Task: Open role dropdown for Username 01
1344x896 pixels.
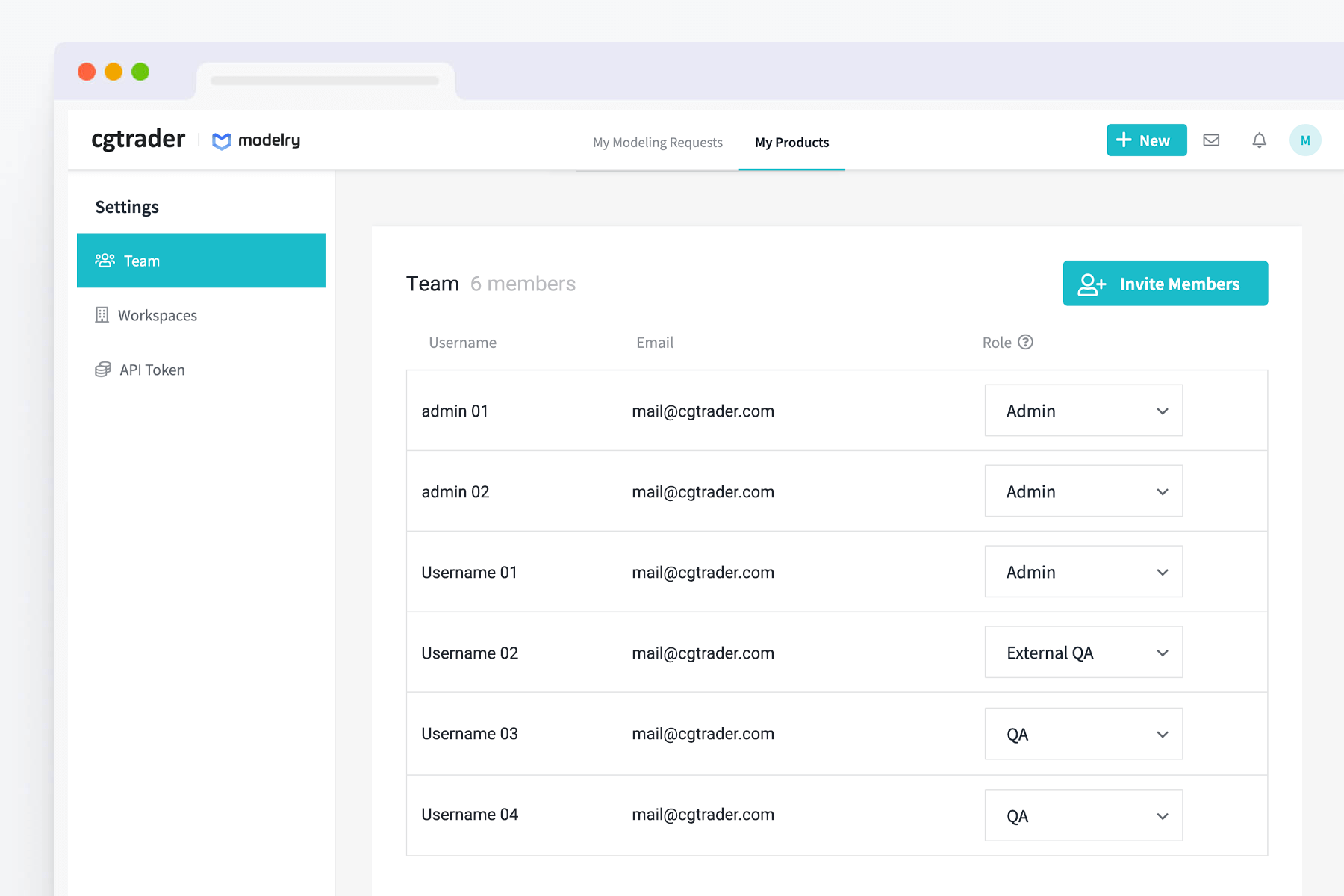Action: (1083, 572)
